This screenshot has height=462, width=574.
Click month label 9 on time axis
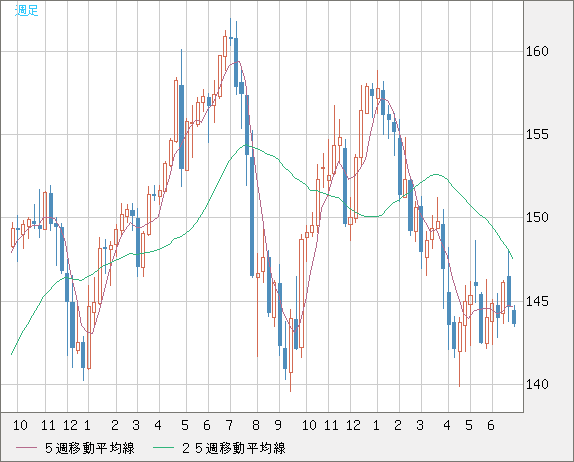tap(278, 425)
